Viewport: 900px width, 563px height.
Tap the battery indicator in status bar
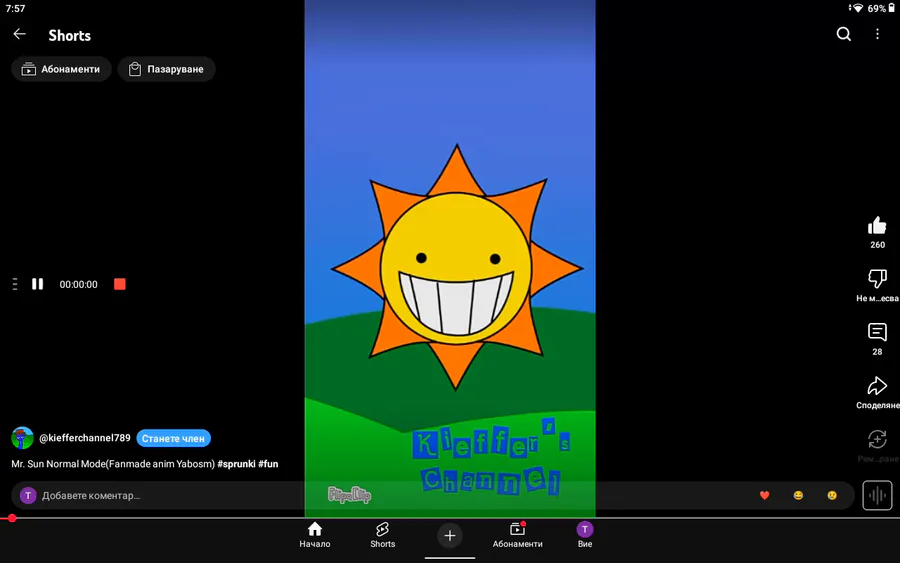(x=891, y=8)
